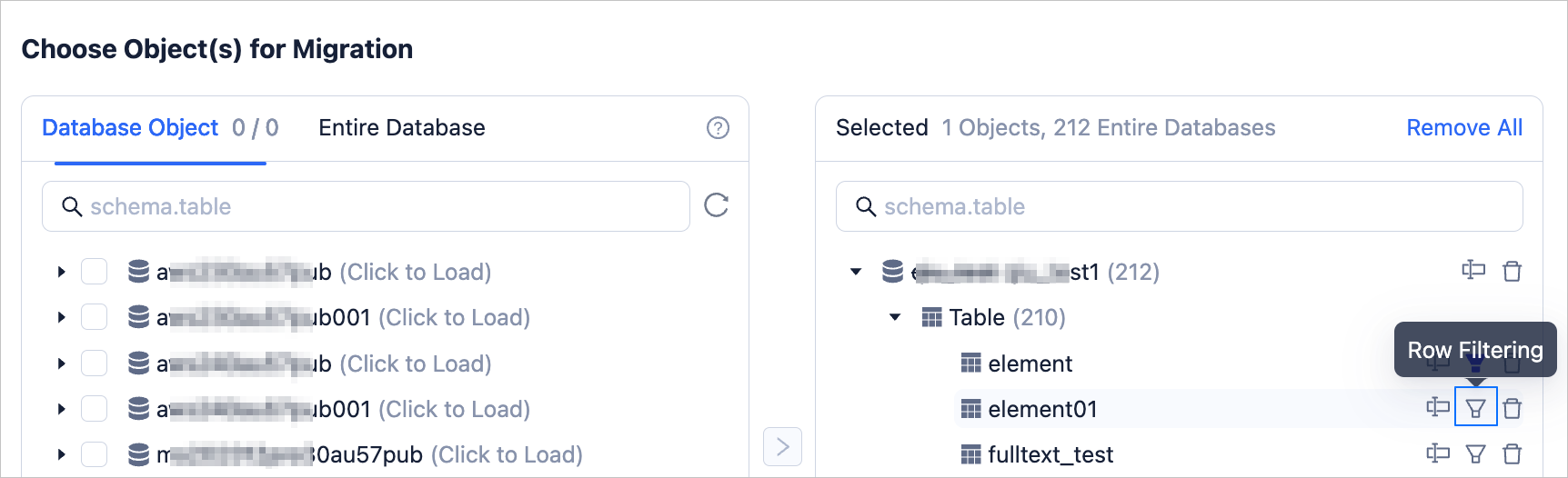Collapse the selected database st1 (212) node

856,272
